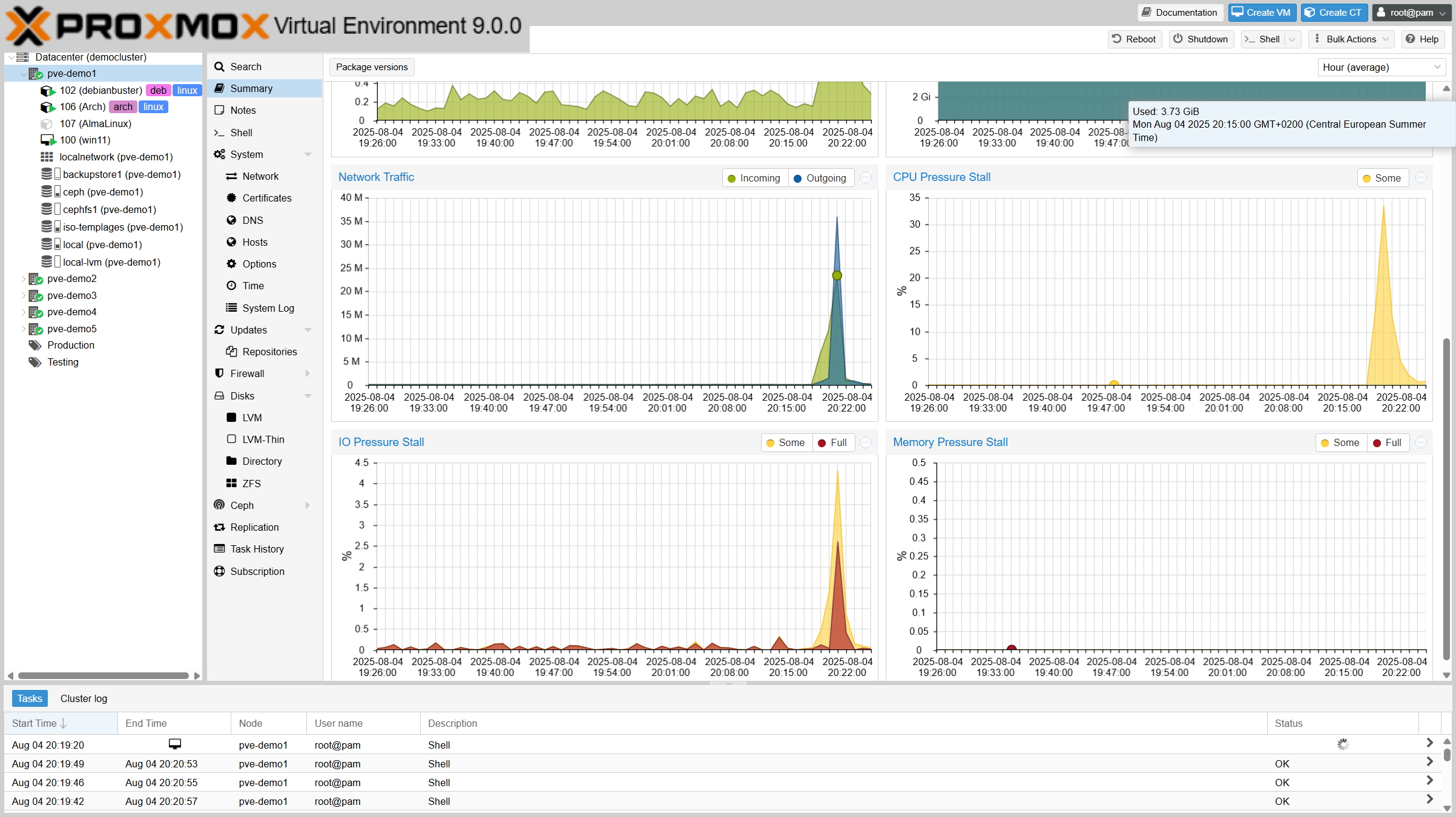Click the Subscription lifebuoy icon
Screen dimensions: 1456x817
coord(219,571)
